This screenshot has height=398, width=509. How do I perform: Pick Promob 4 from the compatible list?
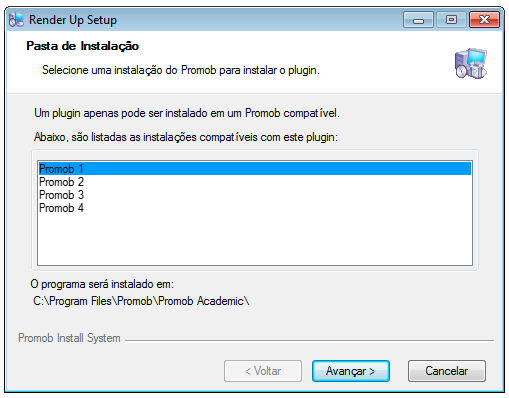tap(255, 208)
